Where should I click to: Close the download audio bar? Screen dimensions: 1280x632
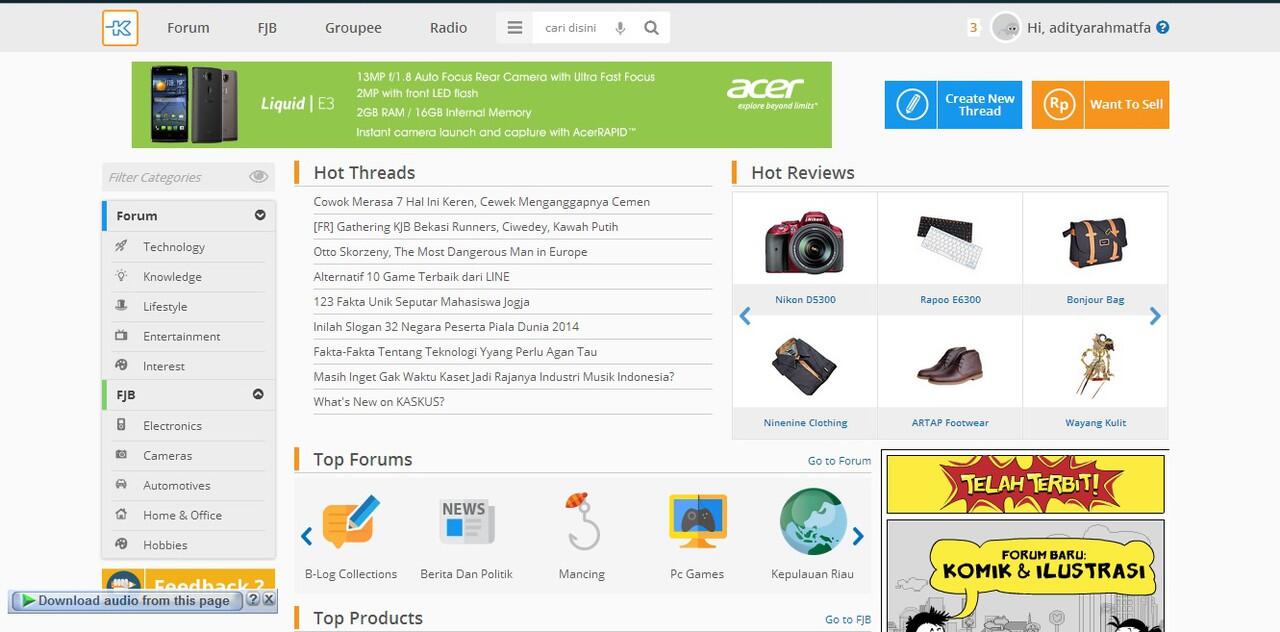point(268,600)
